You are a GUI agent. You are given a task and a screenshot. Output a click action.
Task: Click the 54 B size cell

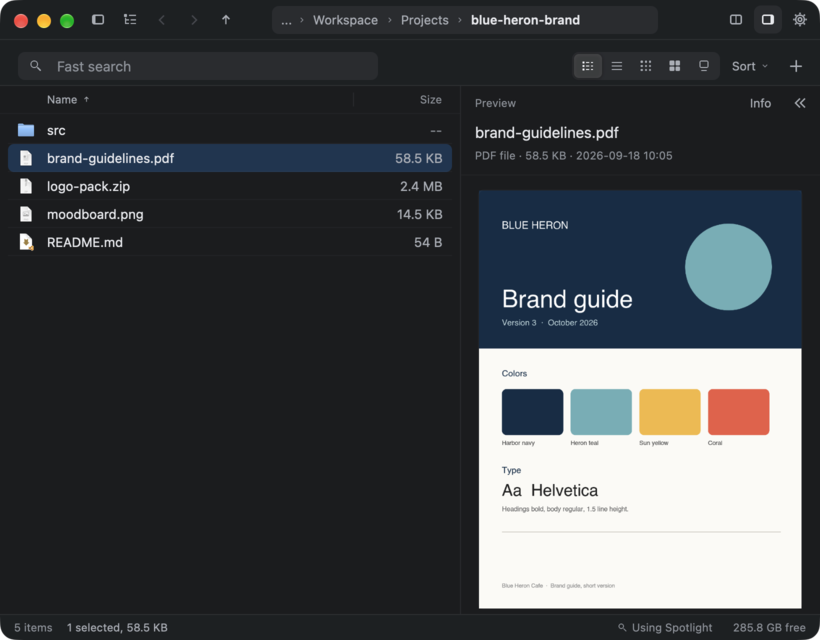point(428,243)
